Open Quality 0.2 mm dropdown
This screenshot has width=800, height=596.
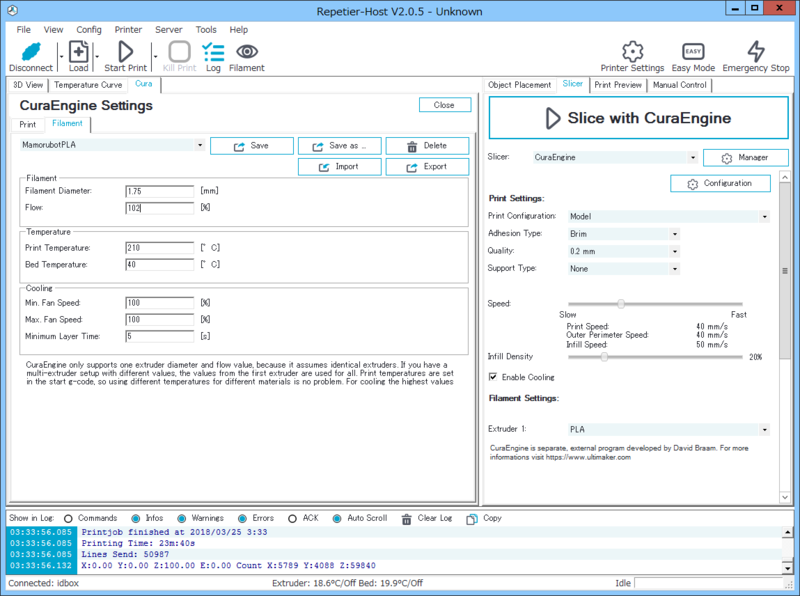(x=674, y=251)
